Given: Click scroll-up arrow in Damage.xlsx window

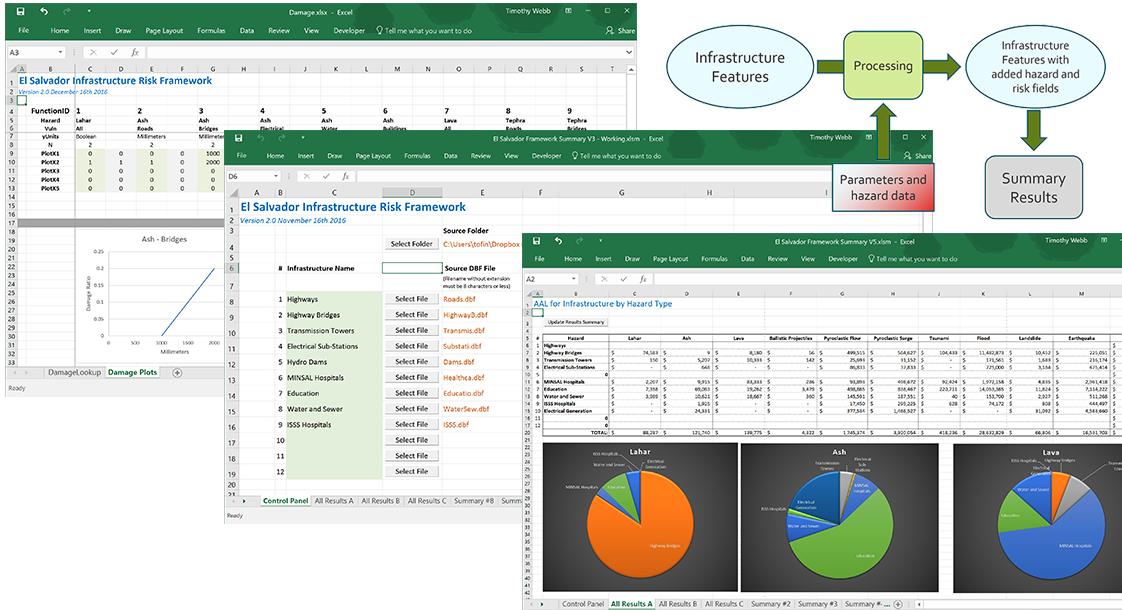Looking at the screenshot, I should coord(631,69).
